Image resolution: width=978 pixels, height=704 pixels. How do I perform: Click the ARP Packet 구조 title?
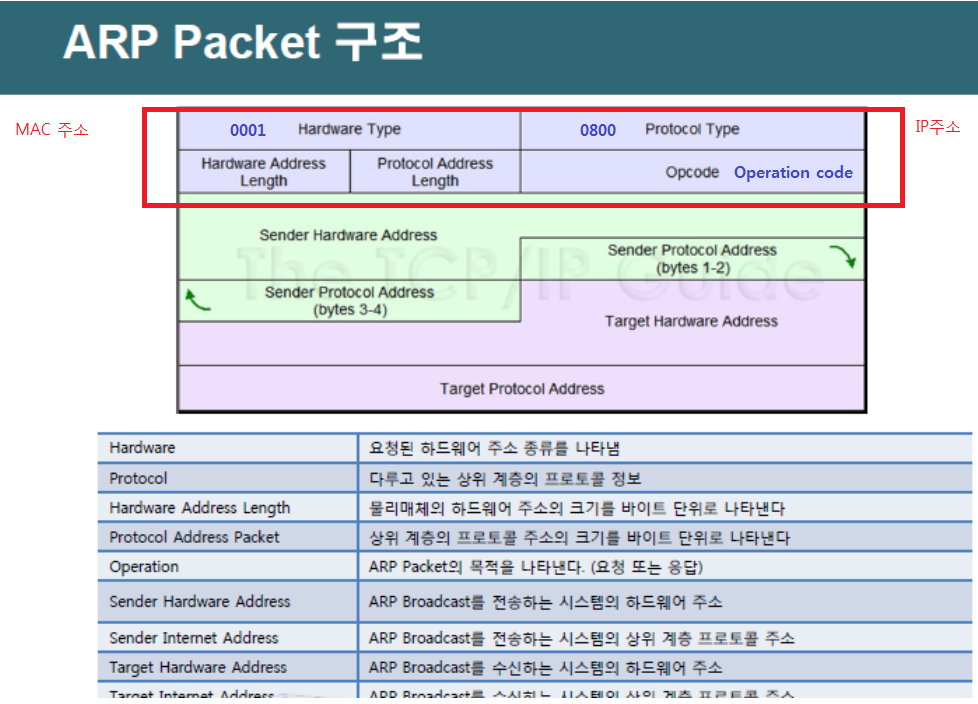[x=246, y=42]
